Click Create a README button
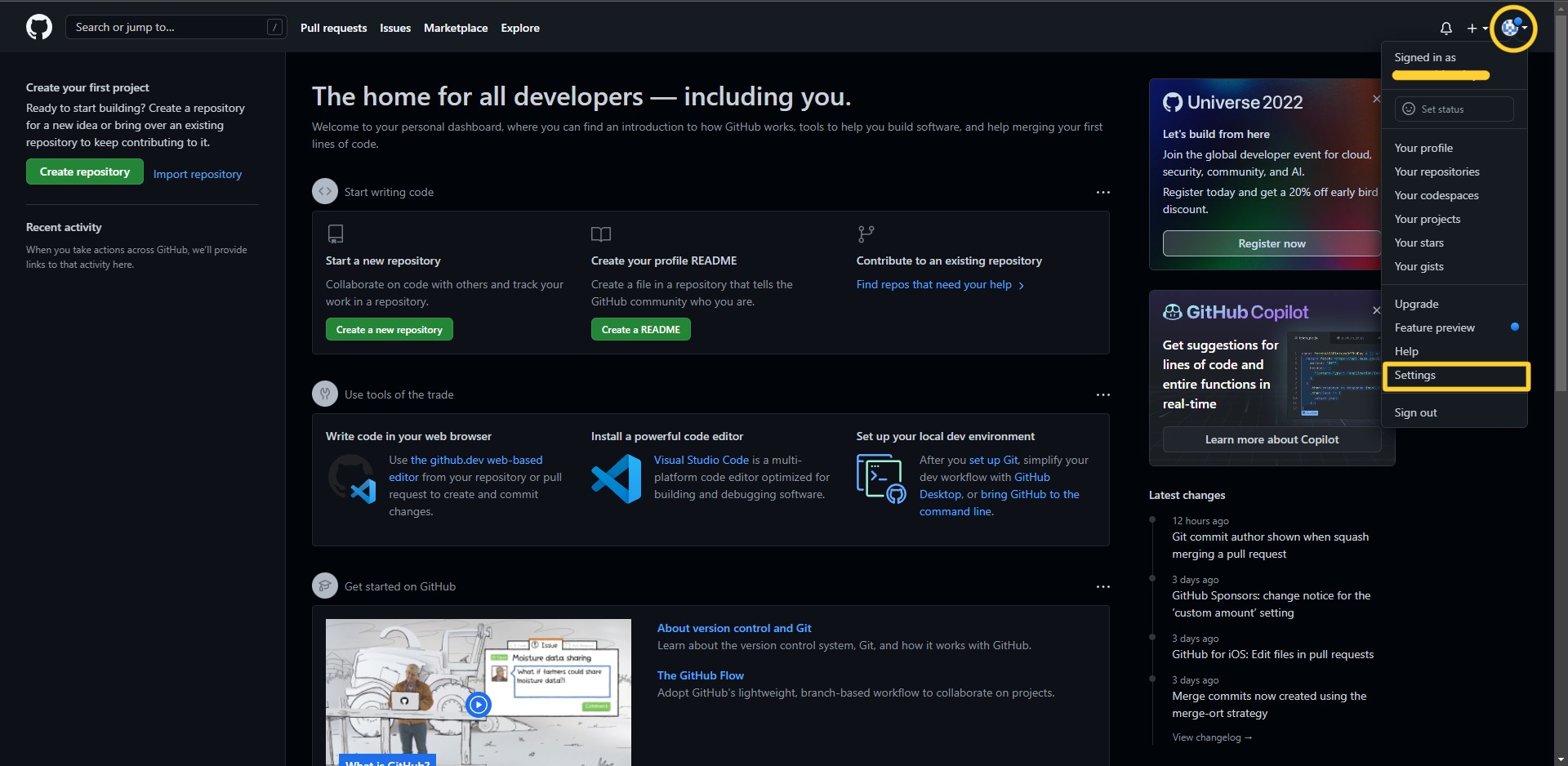The width and height of the screenshot is (1568, 766). click(x=640, y=329)
